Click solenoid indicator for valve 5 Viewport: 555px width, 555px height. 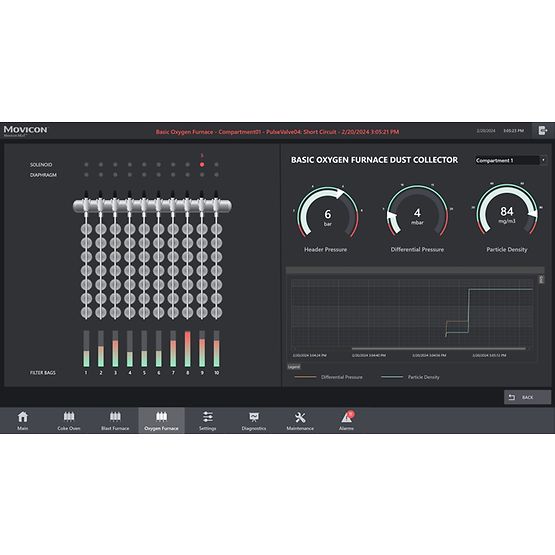144,165
